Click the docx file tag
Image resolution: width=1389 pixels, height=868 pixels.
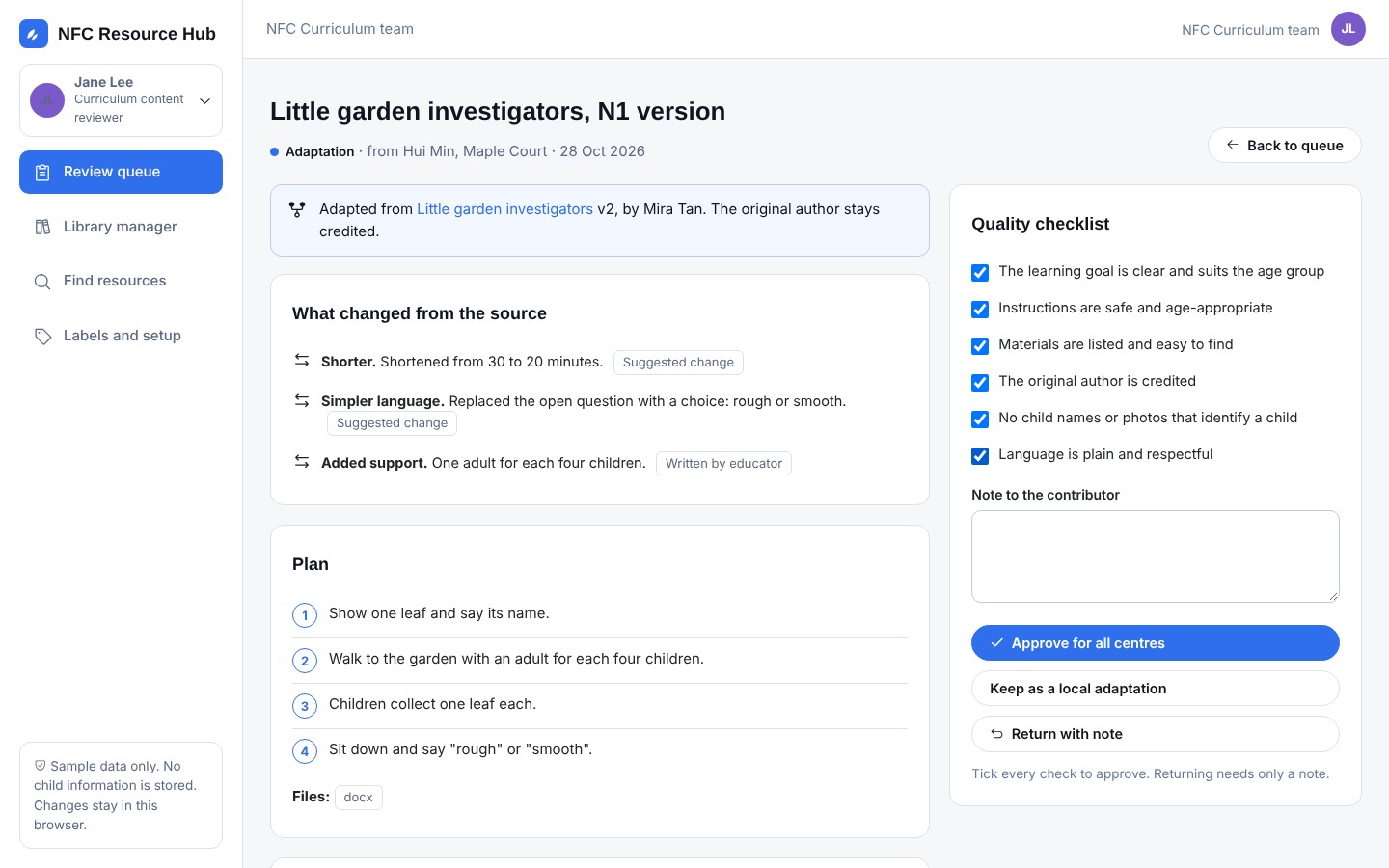tap(358, 798)
